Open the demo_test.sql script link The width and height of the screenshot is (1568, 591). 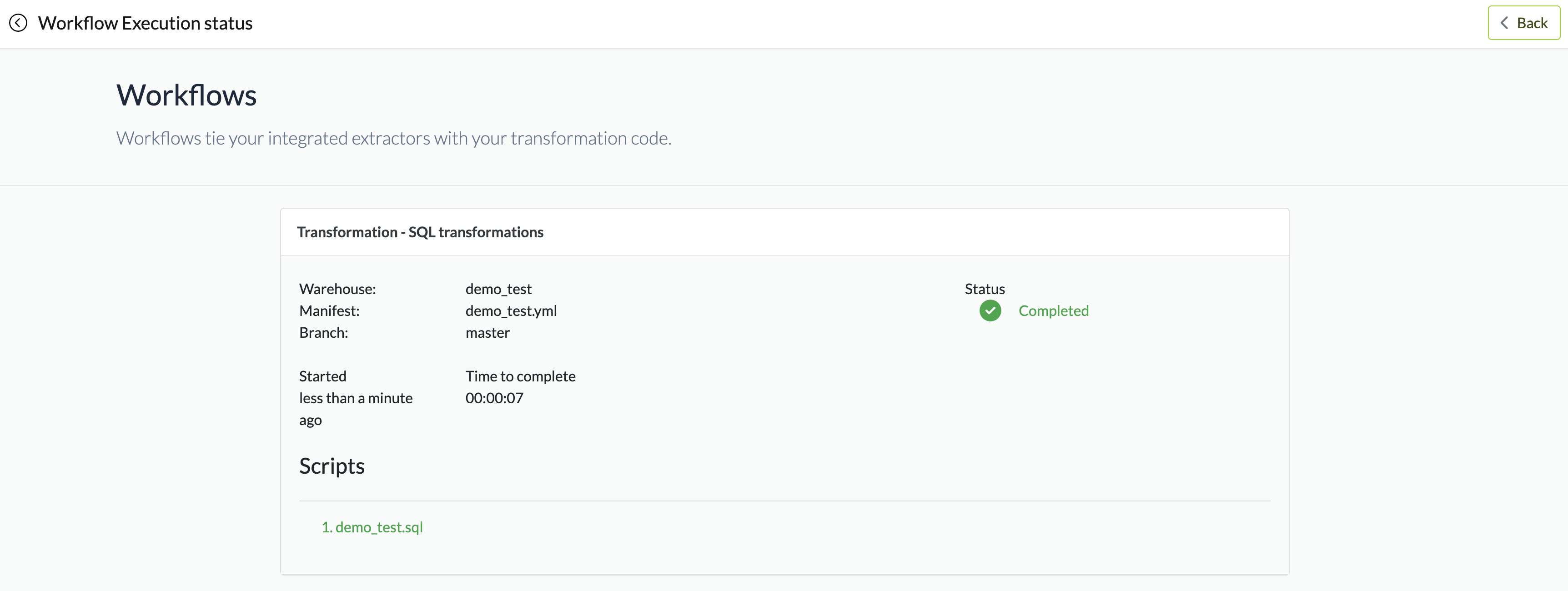tap(372, 527)
